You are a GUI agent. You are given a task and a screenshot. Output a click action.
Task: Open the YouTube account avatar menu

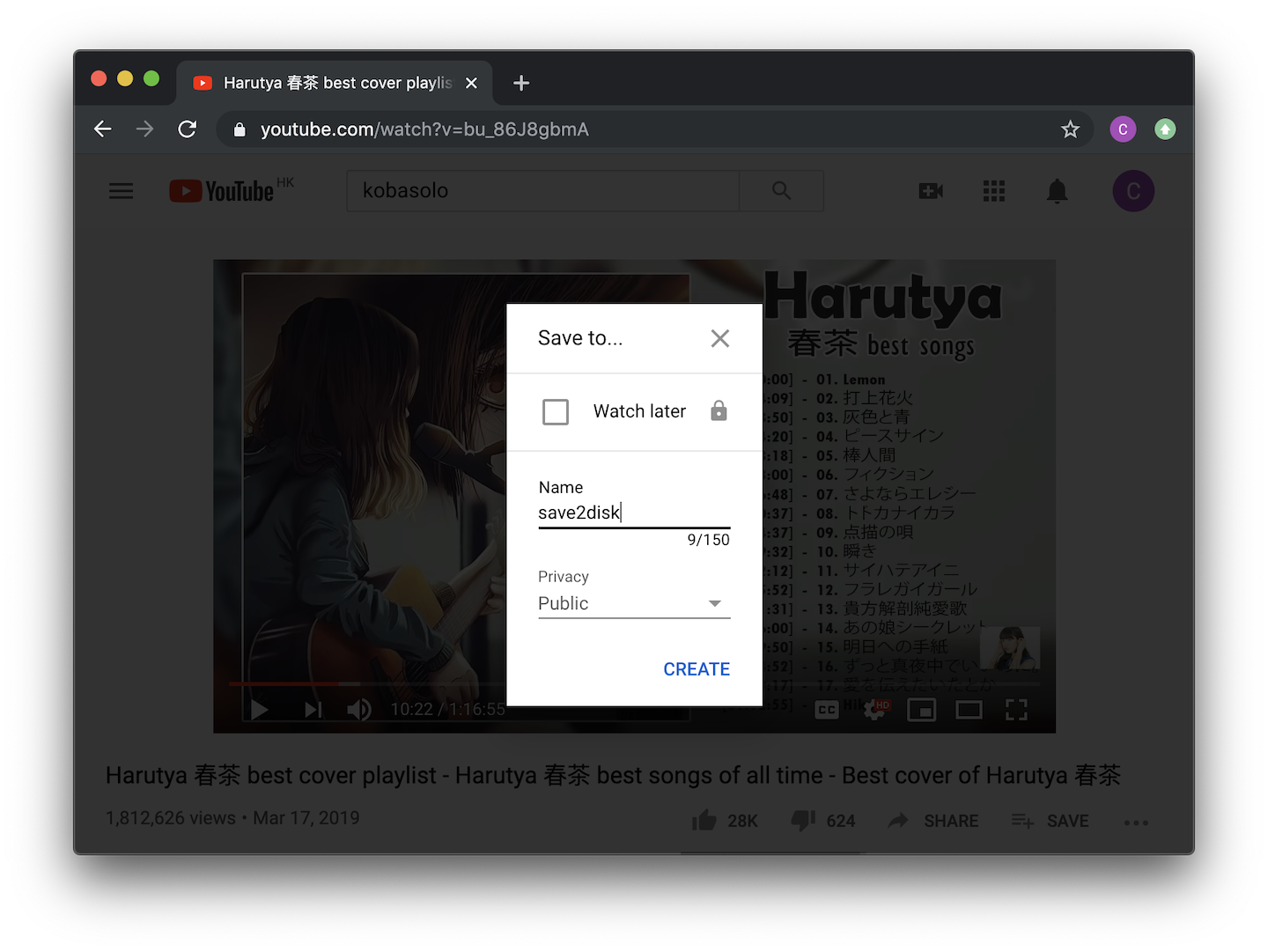coord(1133,191)
